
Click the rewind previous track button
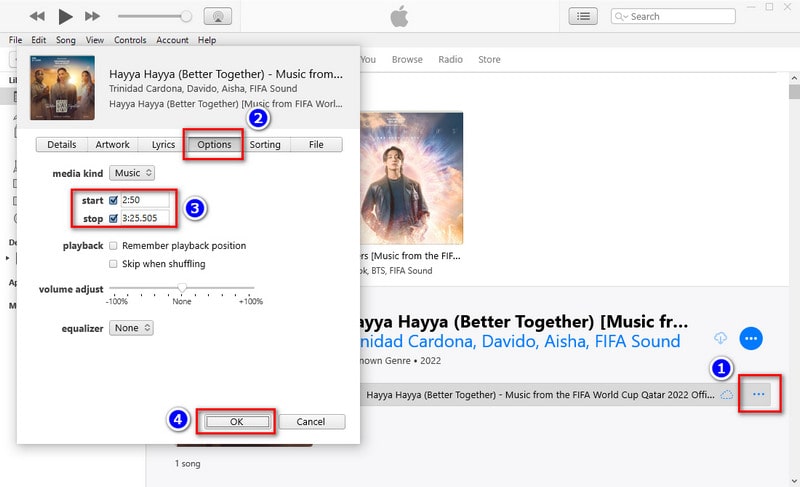coord(37,16)
